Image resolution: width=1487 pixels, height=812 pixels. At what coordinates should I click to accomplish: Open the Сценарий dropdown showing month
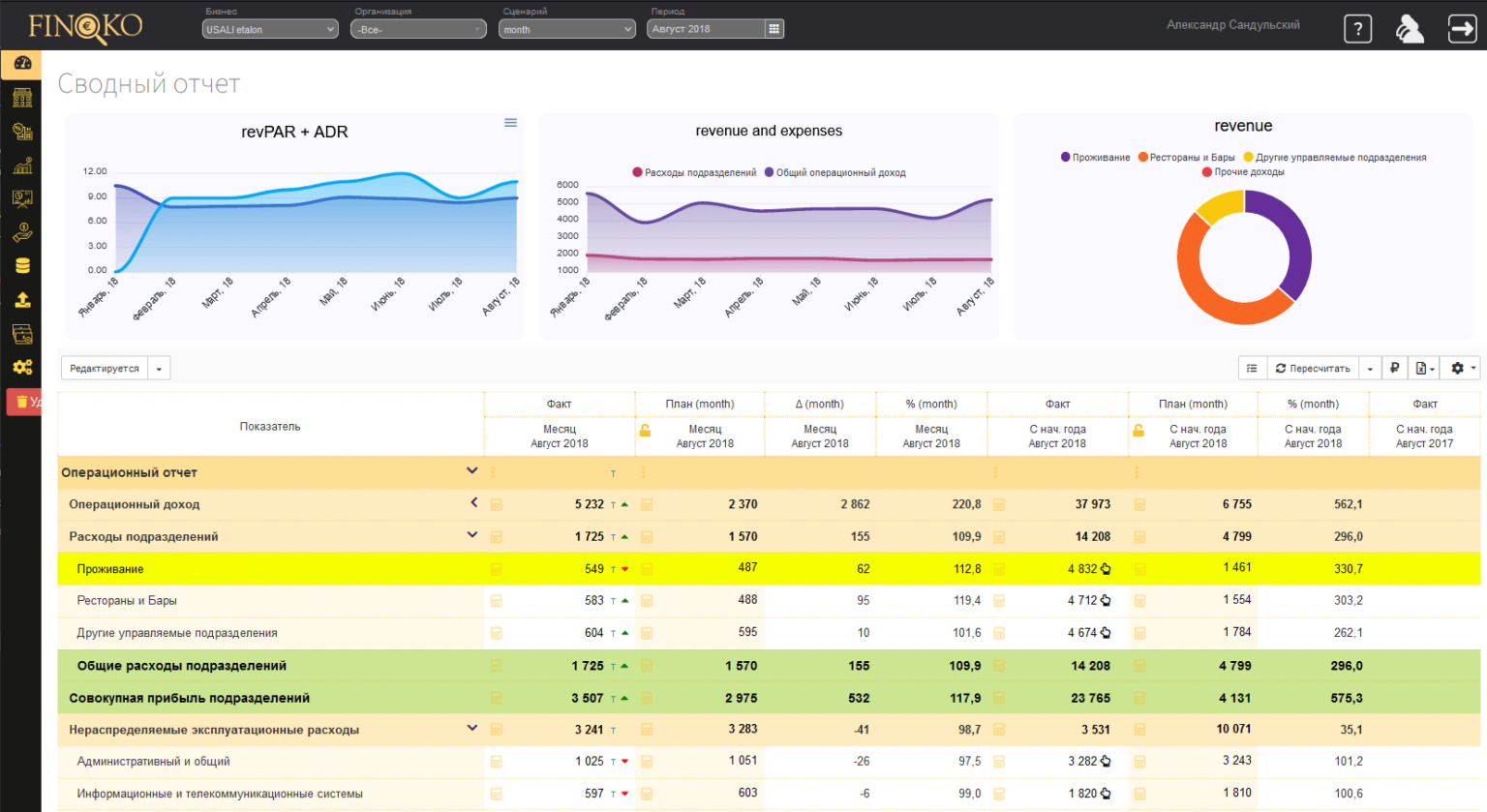pyautogui.click(x=567, y=29)
